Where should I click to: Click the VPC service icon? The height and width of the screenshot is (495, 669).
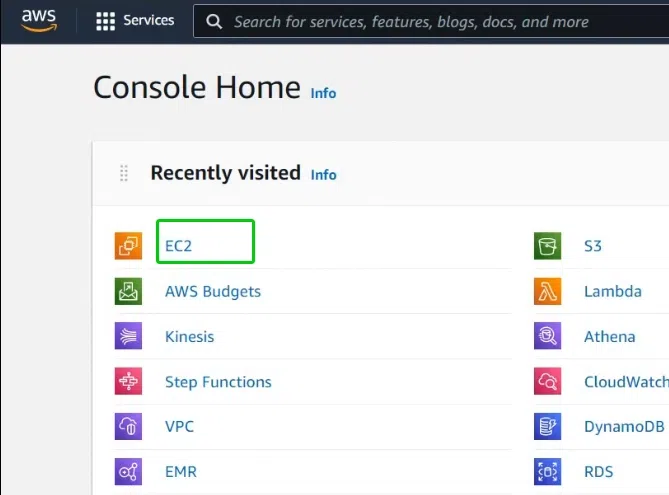128,426
